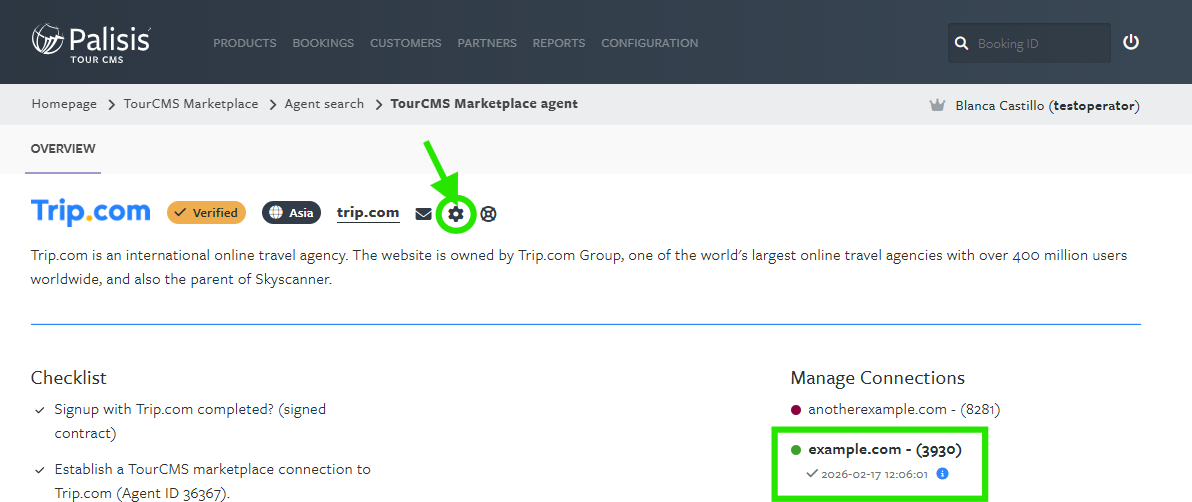Image resolution: width=1192 pixels, height=502 pixels.
Task: Open TourCMS Marketplace breadcrumb
Action: click(x=191, y=104)
